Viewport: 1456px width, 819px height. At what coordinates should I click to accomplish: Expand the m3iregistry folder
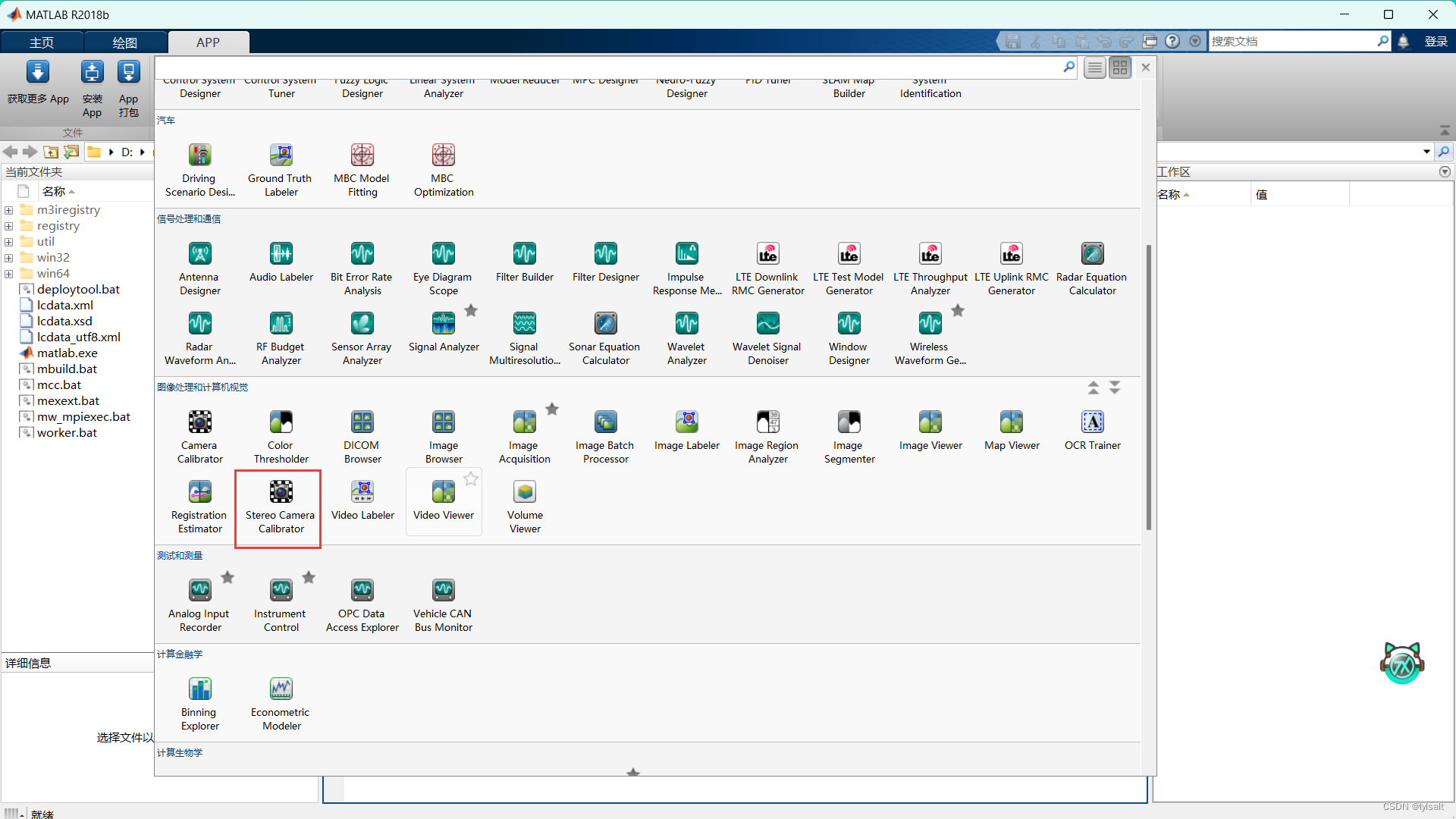(8, 210)
